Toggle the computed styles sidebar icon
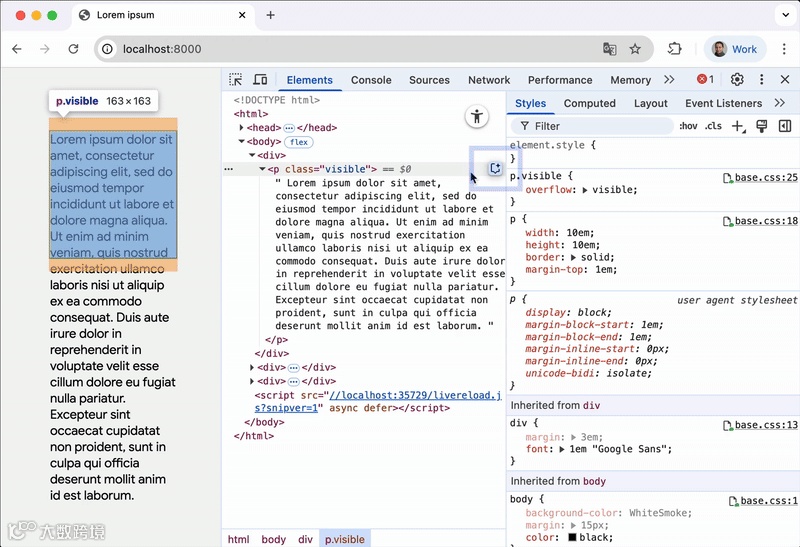 pos(785,126)
